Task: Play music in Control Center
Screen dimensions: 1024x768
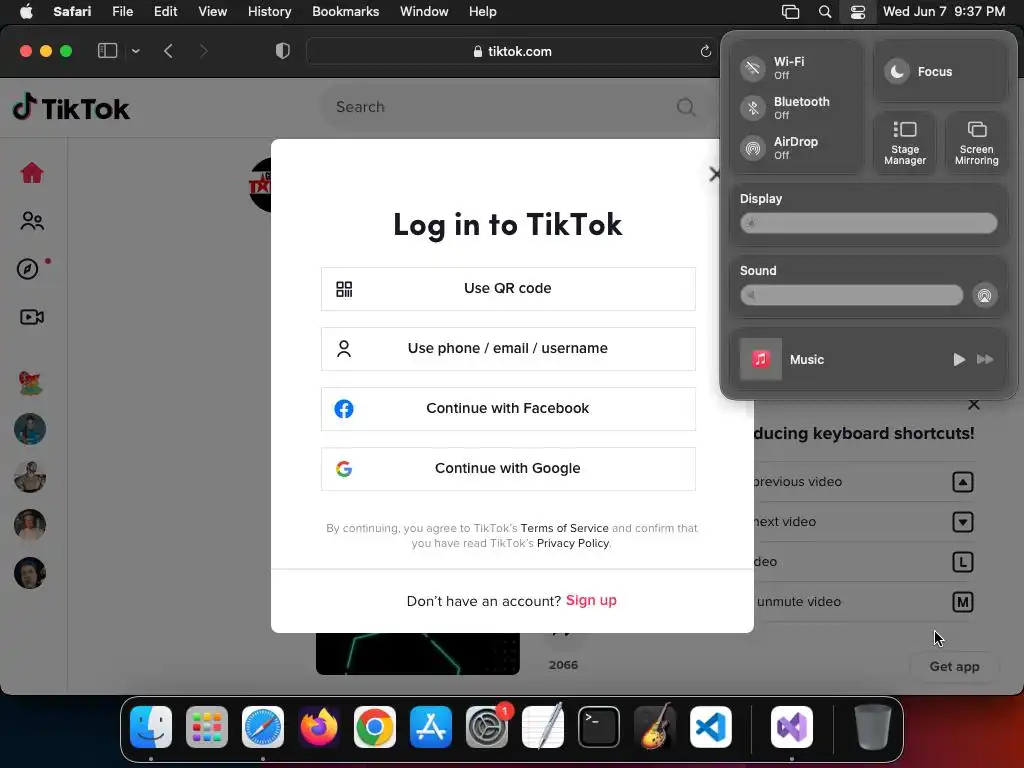Action: pyautogui.click(x=959, y=359)
